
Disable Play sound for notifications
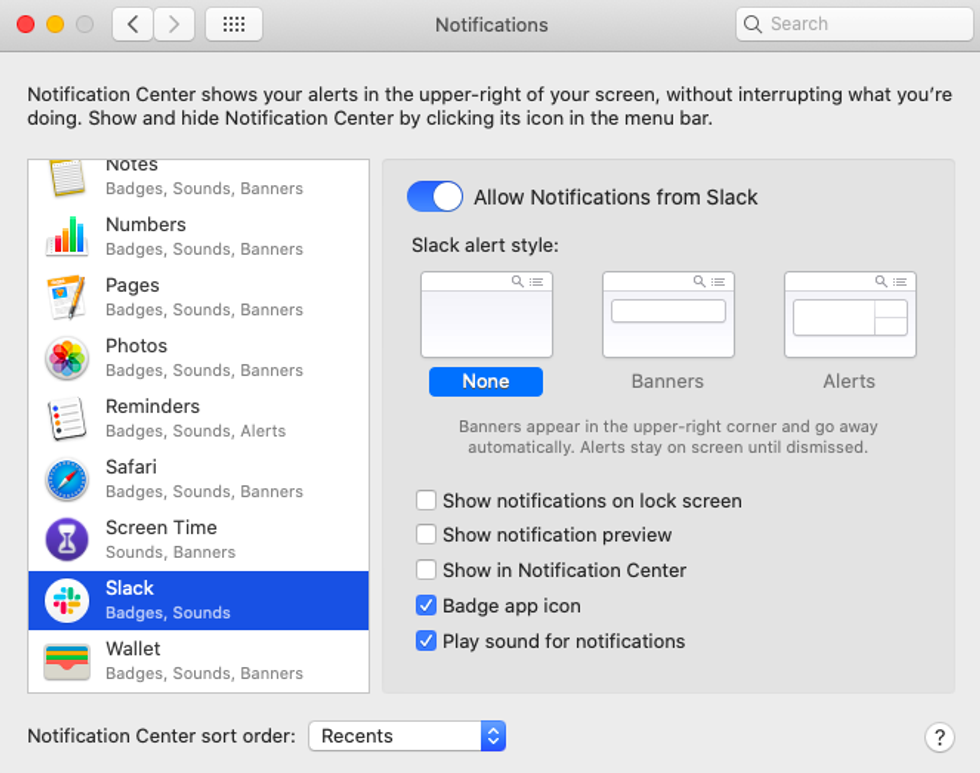point(426,642)
